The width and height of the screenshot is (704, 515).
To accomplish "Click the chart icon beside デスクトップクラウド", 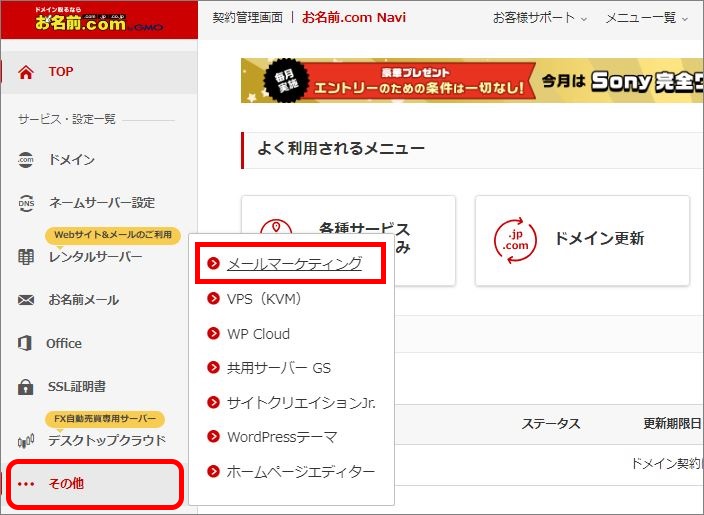I will click(x=26, y=440).
